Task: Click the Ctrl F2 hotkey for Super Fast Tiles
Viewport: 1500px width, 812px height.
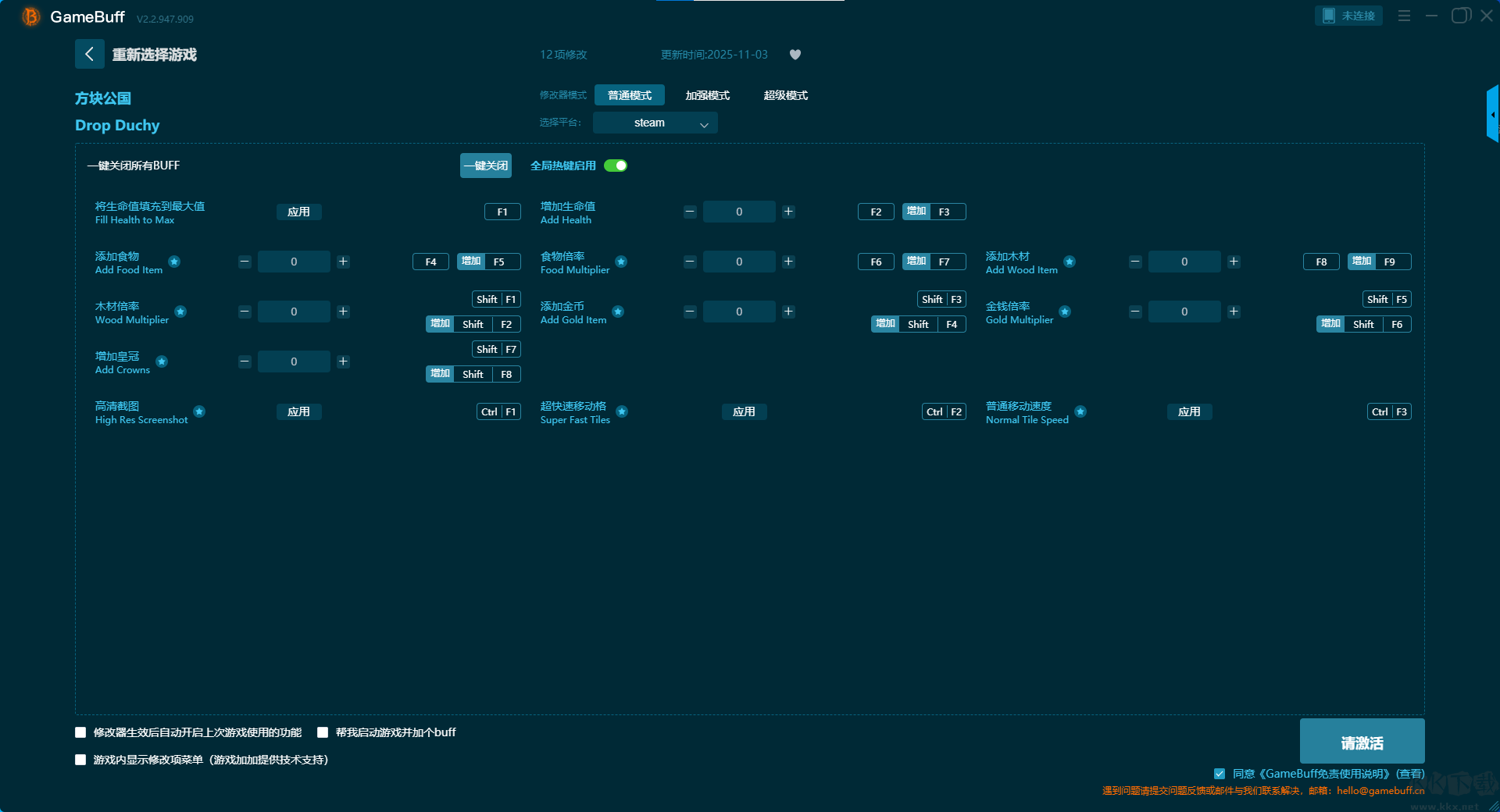Action: pos(945,411)
